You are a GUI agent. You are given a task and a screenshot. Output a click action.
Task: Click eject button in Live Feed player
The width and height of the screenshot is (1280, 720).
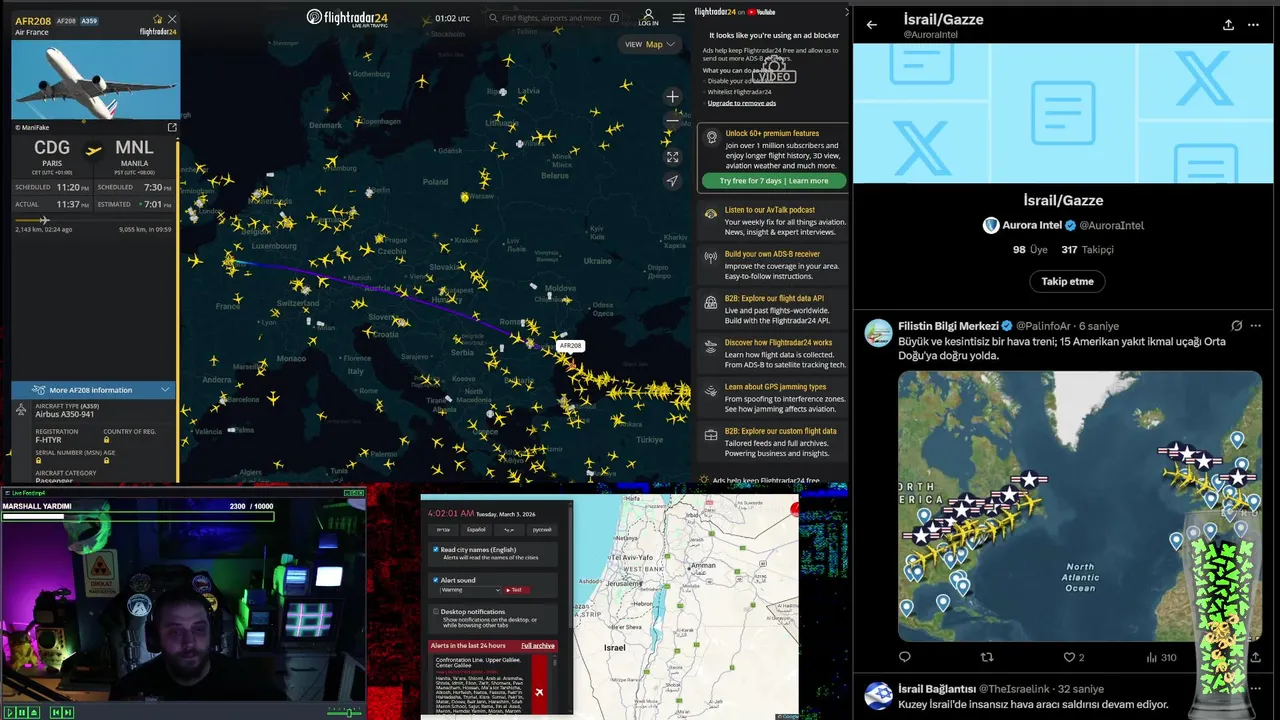click(34, 712)
